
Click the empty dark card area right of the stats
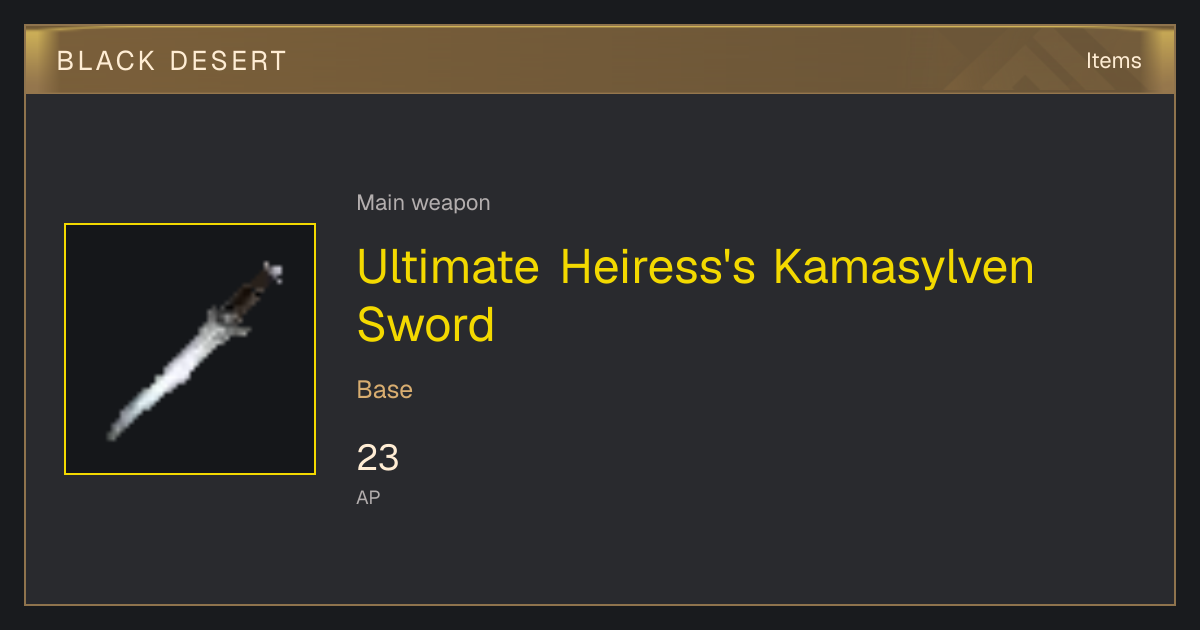point(800,470)
